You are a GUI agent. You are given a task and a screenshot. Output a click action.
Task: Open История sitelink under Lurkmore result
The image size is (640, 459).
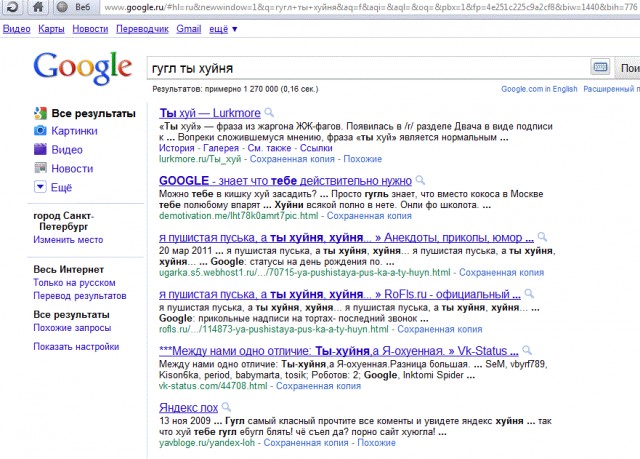[177, 148]
